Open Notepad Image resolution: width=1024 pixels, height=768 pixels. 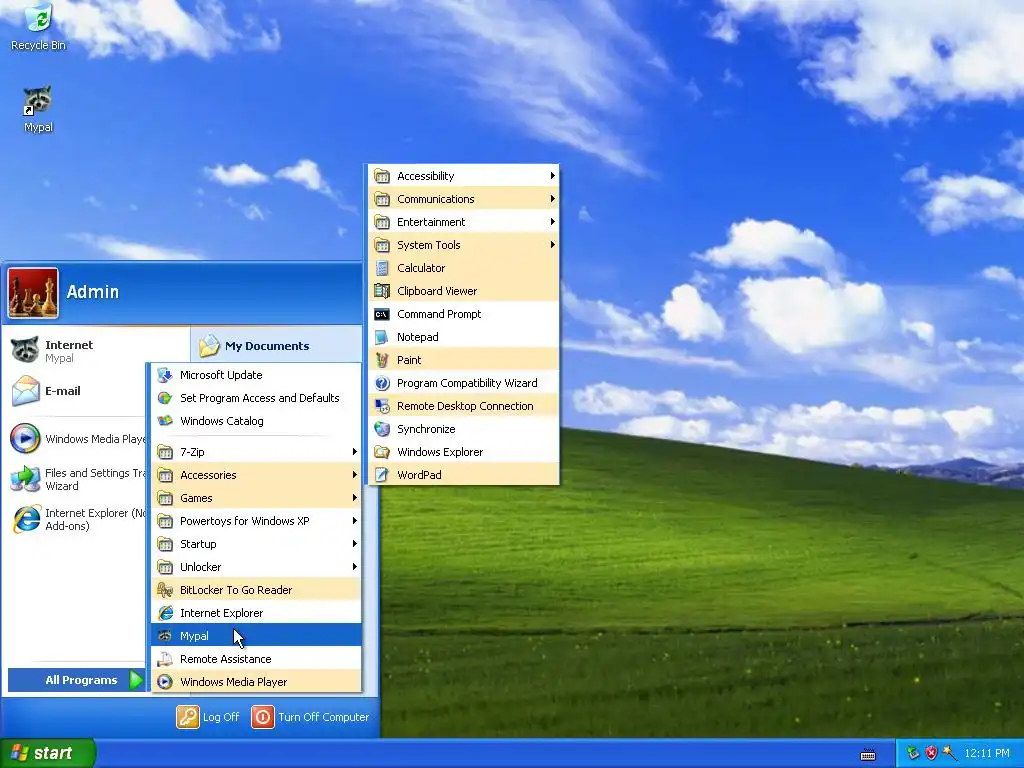(464, 337)
